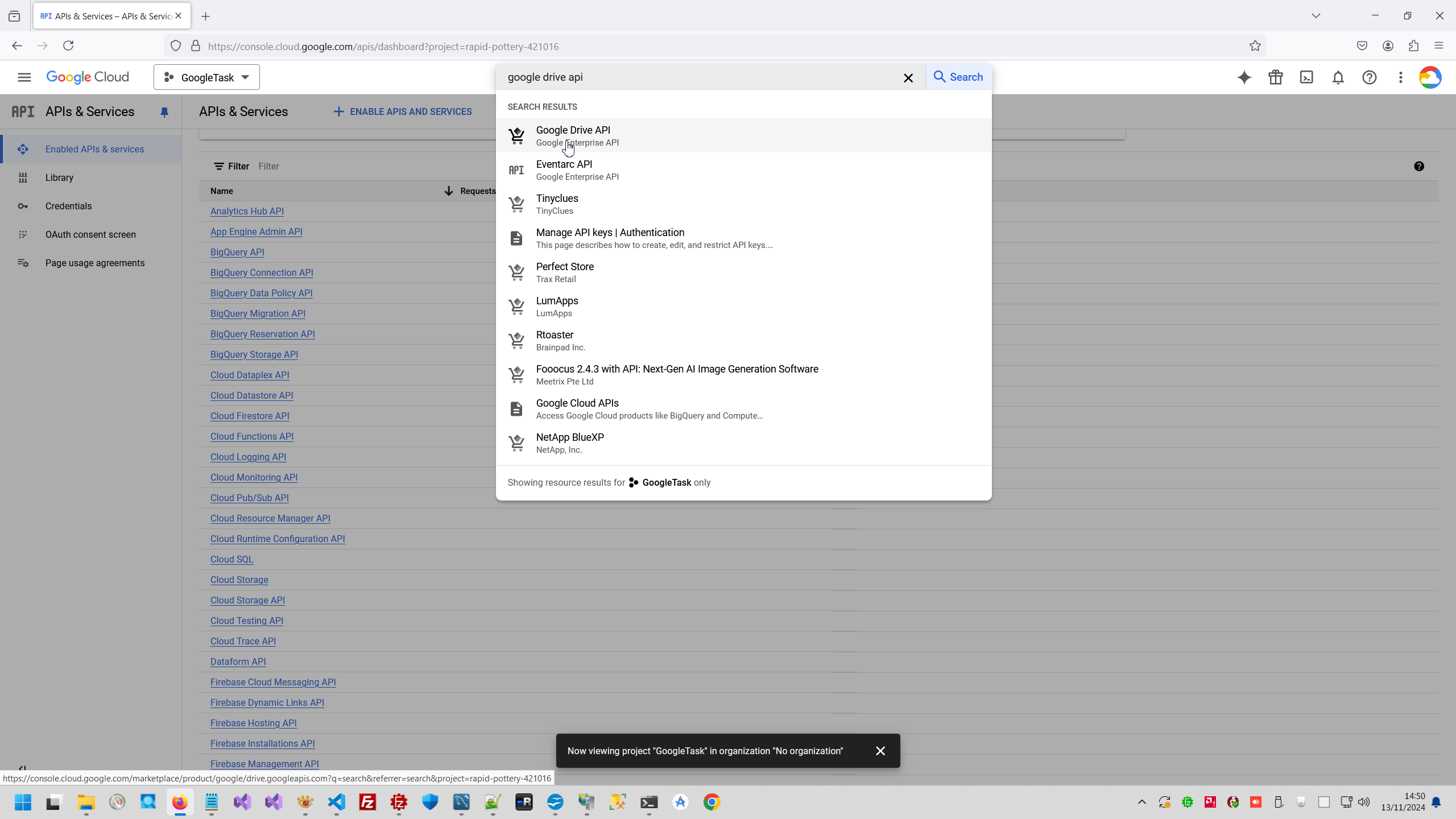Screen dimensions: 1456x819
Task: Activate Cloud Shell terminal icon
Action: pos(1306,77)
